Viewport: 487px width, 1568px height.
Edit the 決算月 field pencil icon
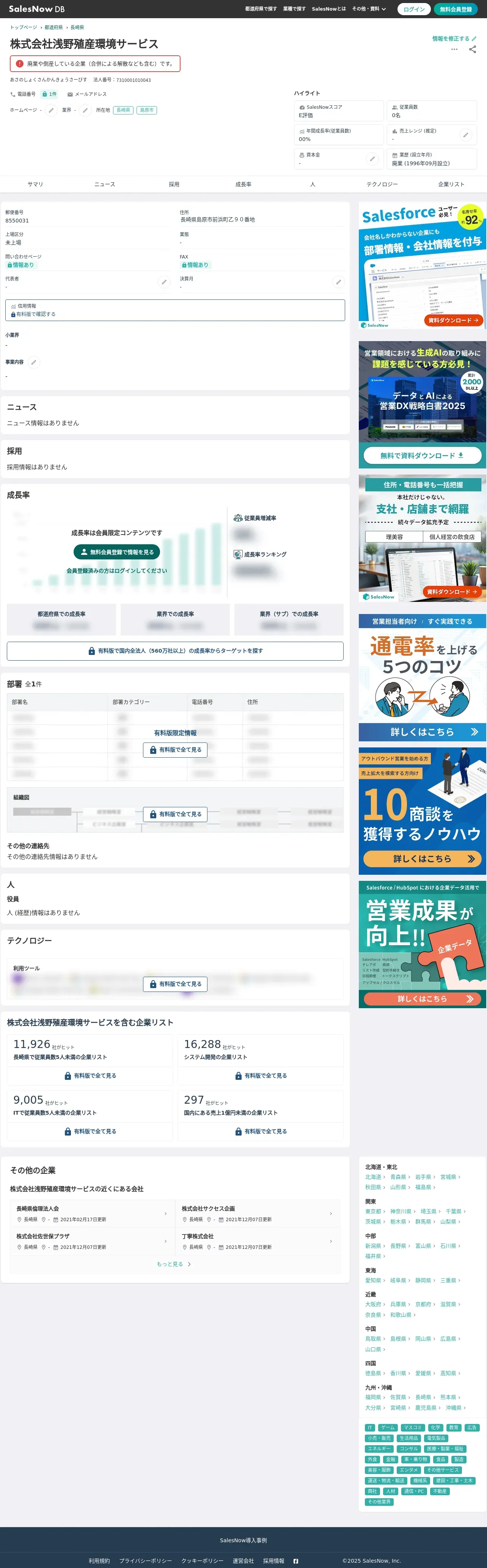(x=338, y=282)
